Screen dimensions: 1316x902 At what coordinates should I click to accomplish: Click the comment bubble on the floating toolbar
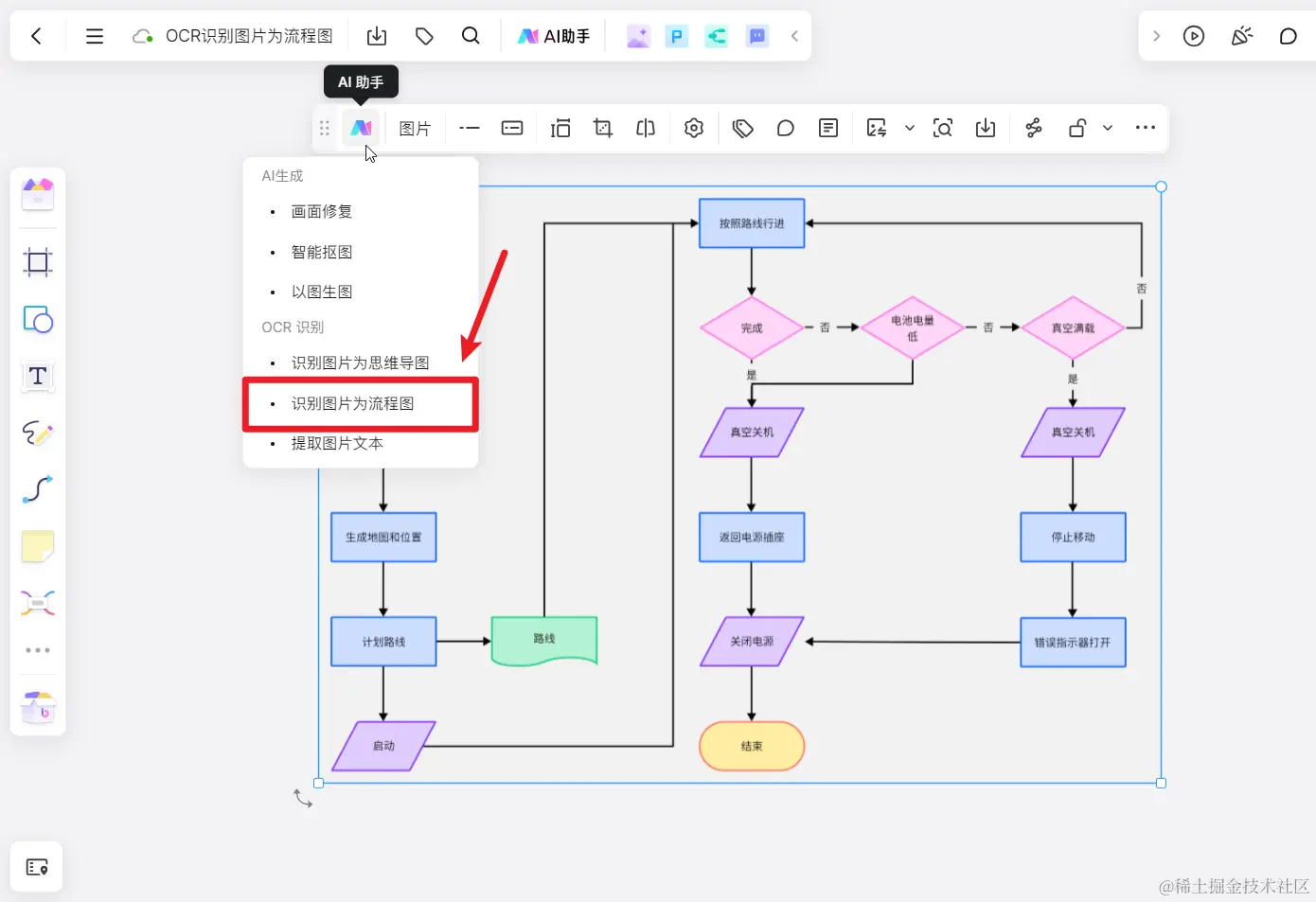click(x=785, y=127)
